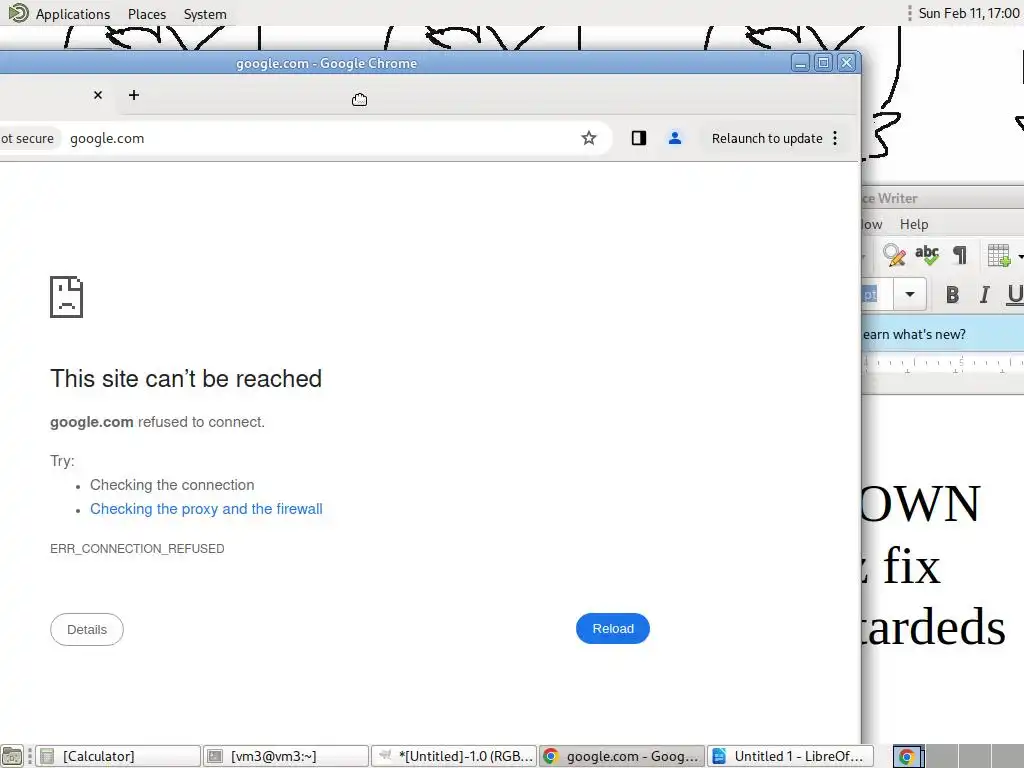Open Checking the proxy and the firewall link
The width and height of the screenshot is (1024, 768).
point(206,509)
